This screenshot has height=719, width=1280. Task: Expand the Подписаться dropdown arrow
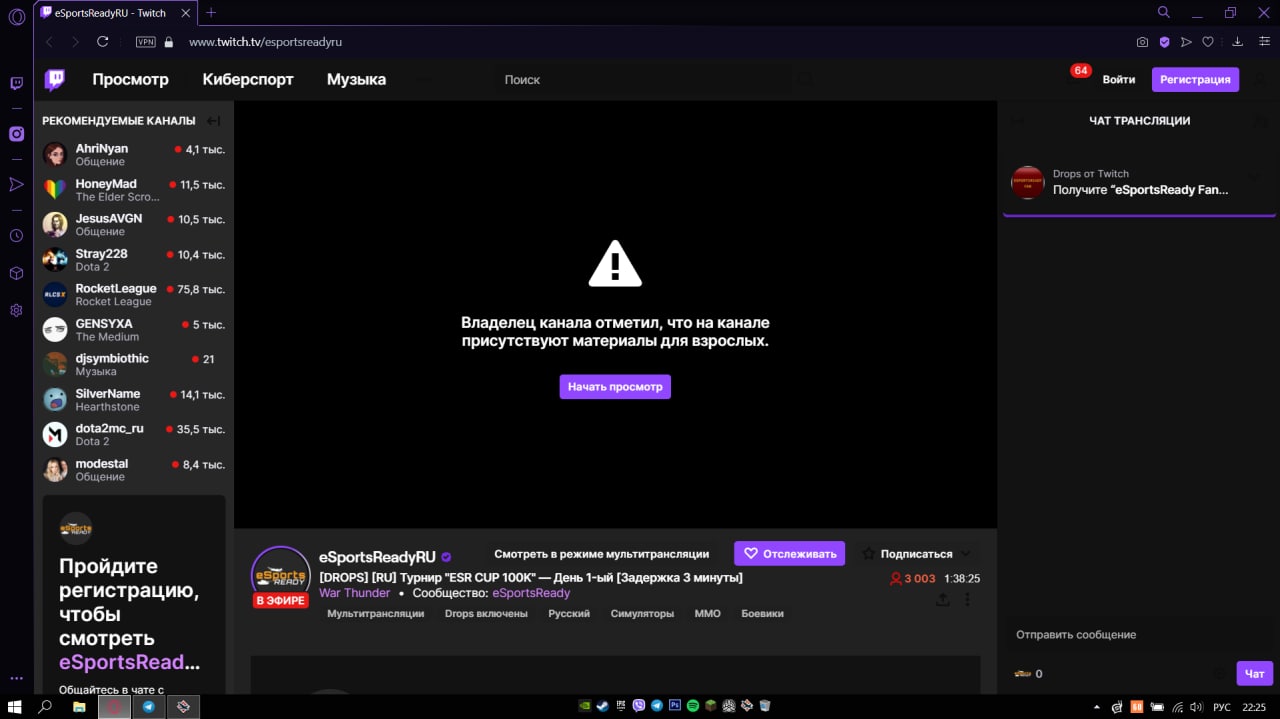point(965,554)
